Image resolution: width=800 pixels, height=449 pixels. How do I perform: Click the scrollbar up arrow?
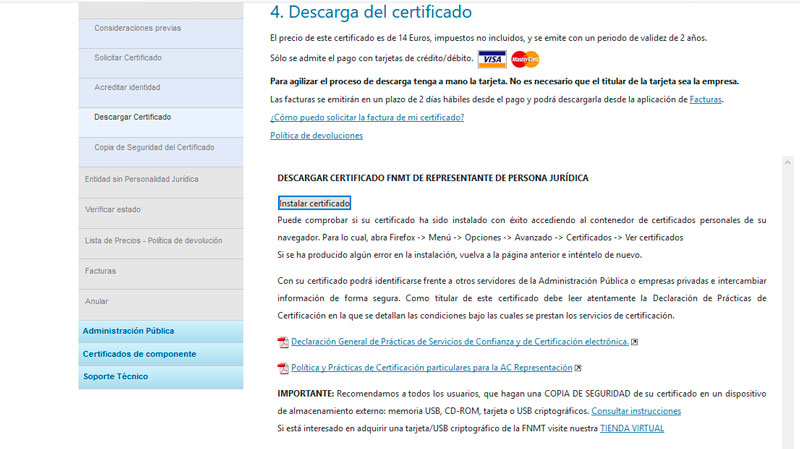tap(787, 163)
